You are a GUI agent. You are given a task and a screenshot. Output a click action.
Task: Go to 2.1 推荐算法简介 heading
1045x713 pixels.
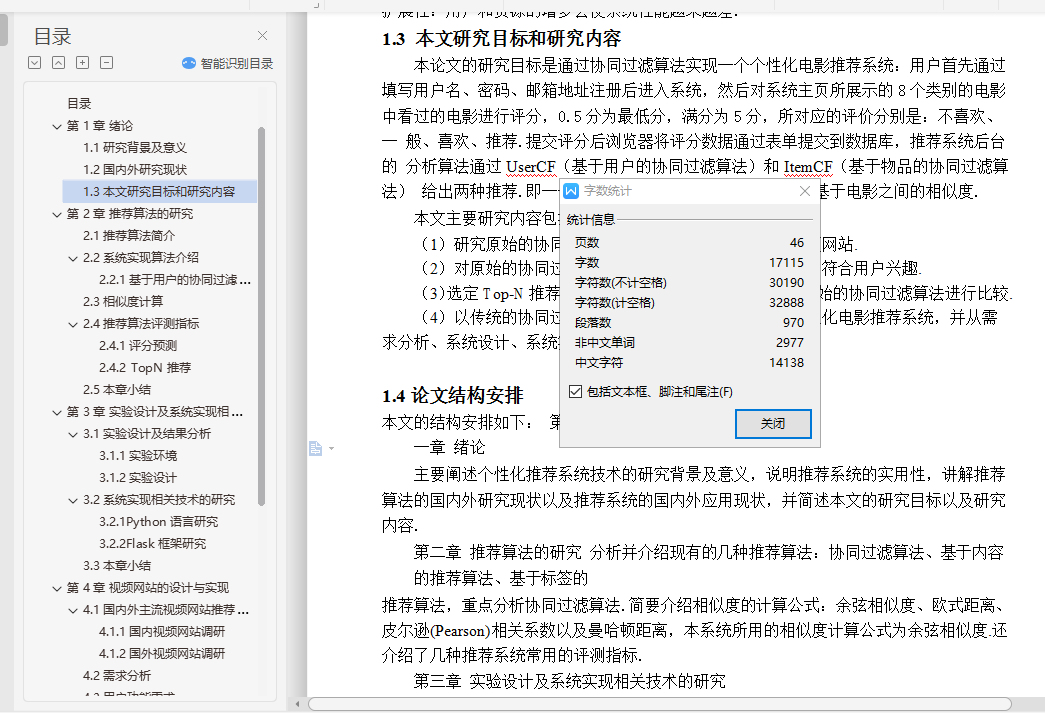[x=129, y=235]
